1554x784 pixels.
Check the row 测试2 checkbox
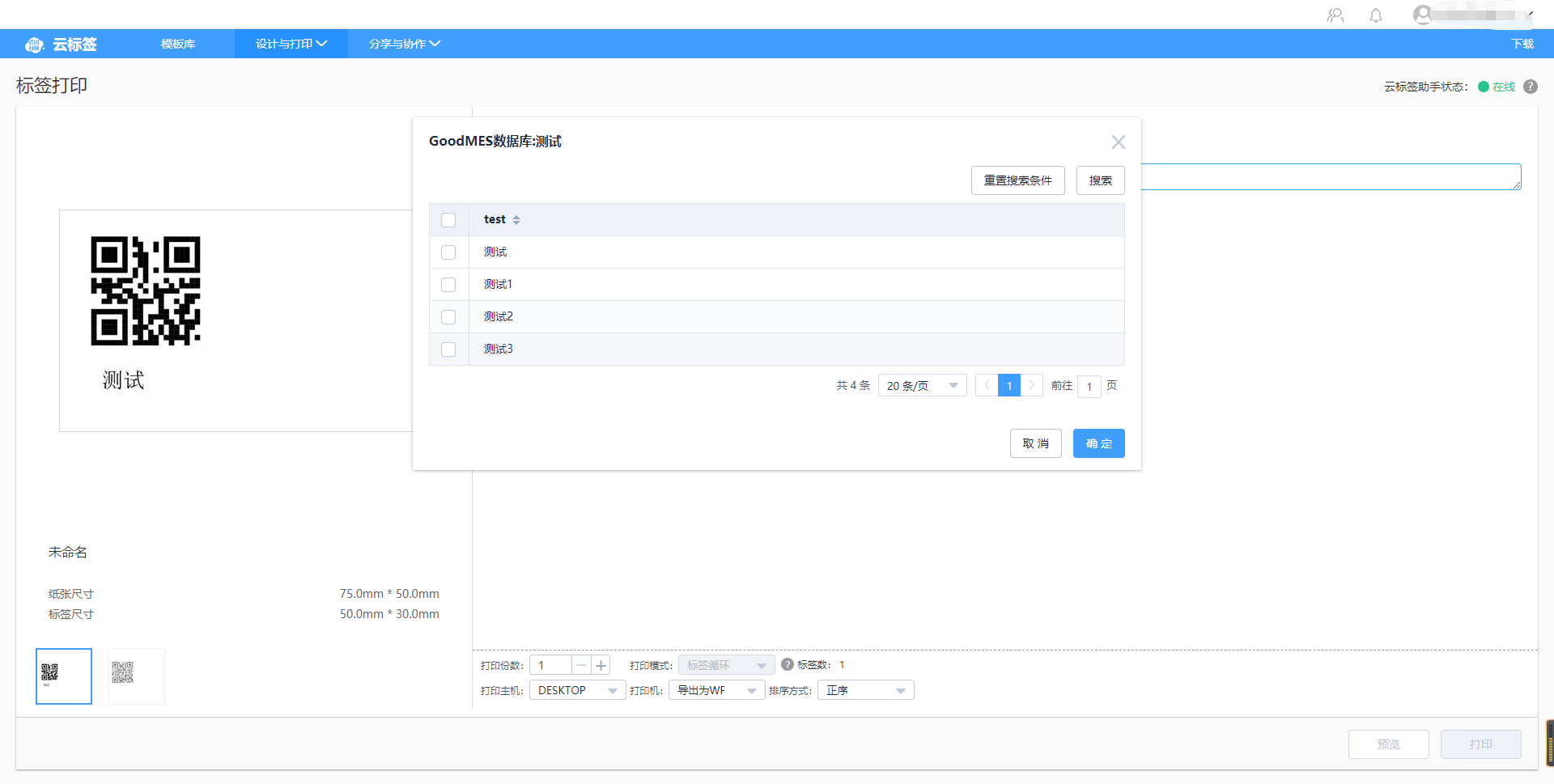pos(448,317)
